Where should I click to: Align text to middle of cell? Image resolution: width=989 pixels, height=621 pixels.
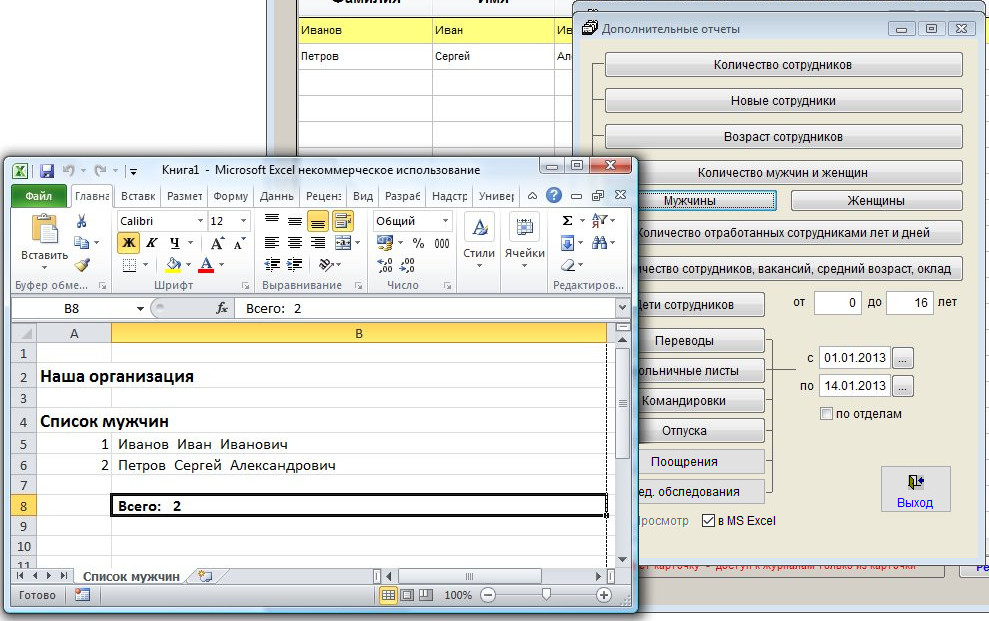(295, 221)
